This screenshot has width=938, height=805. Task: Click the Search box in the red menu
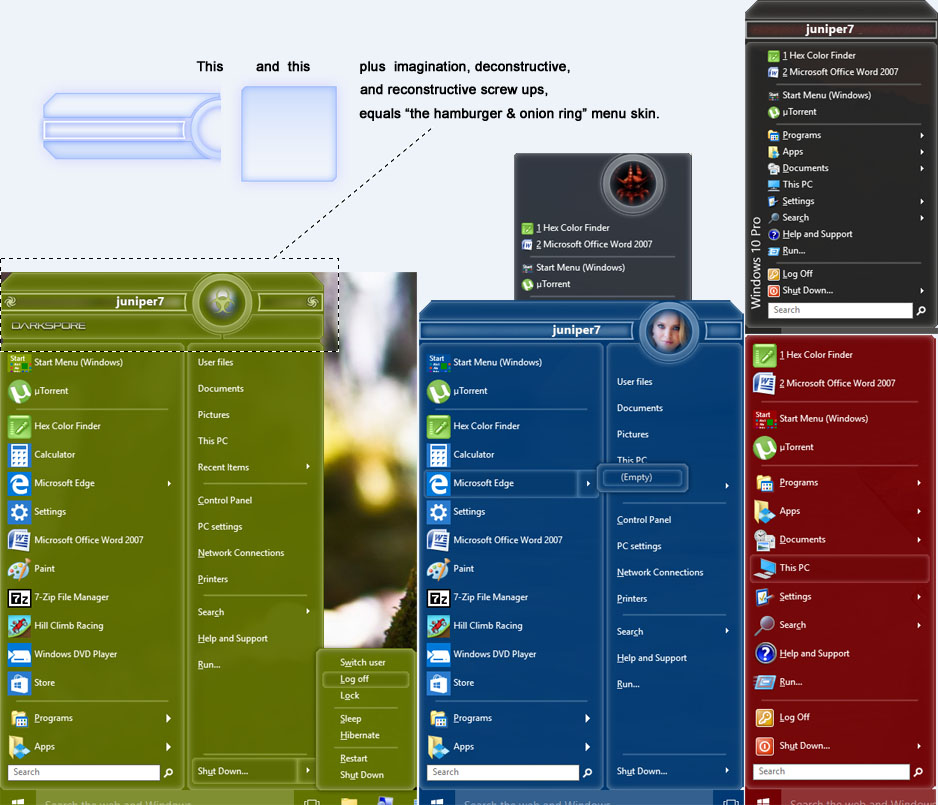point(831,771)
